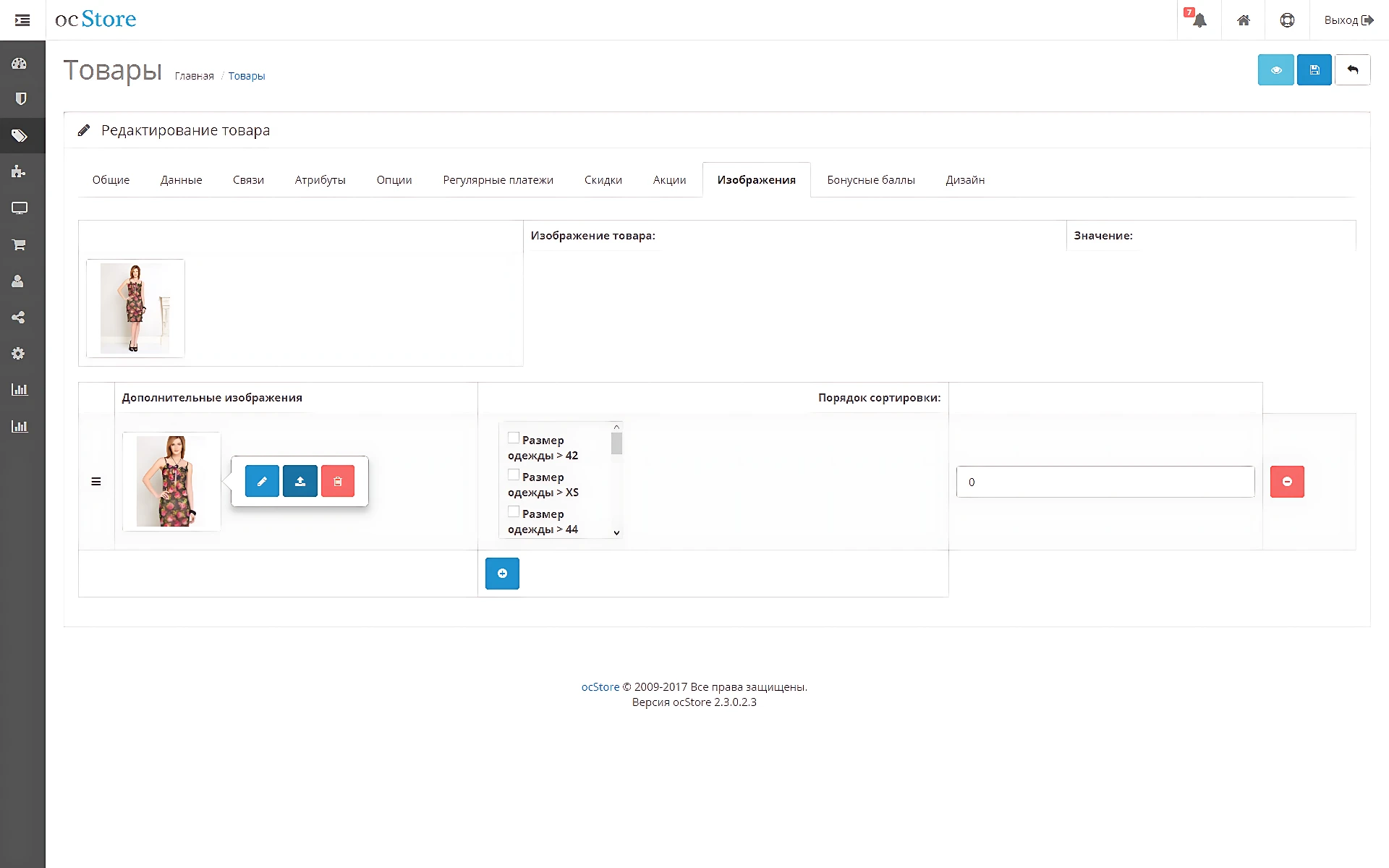The height and width of the screenshot is (868, 1389).
Task: Open the first bar chart reports icon
Action: [x=20, y=389]
